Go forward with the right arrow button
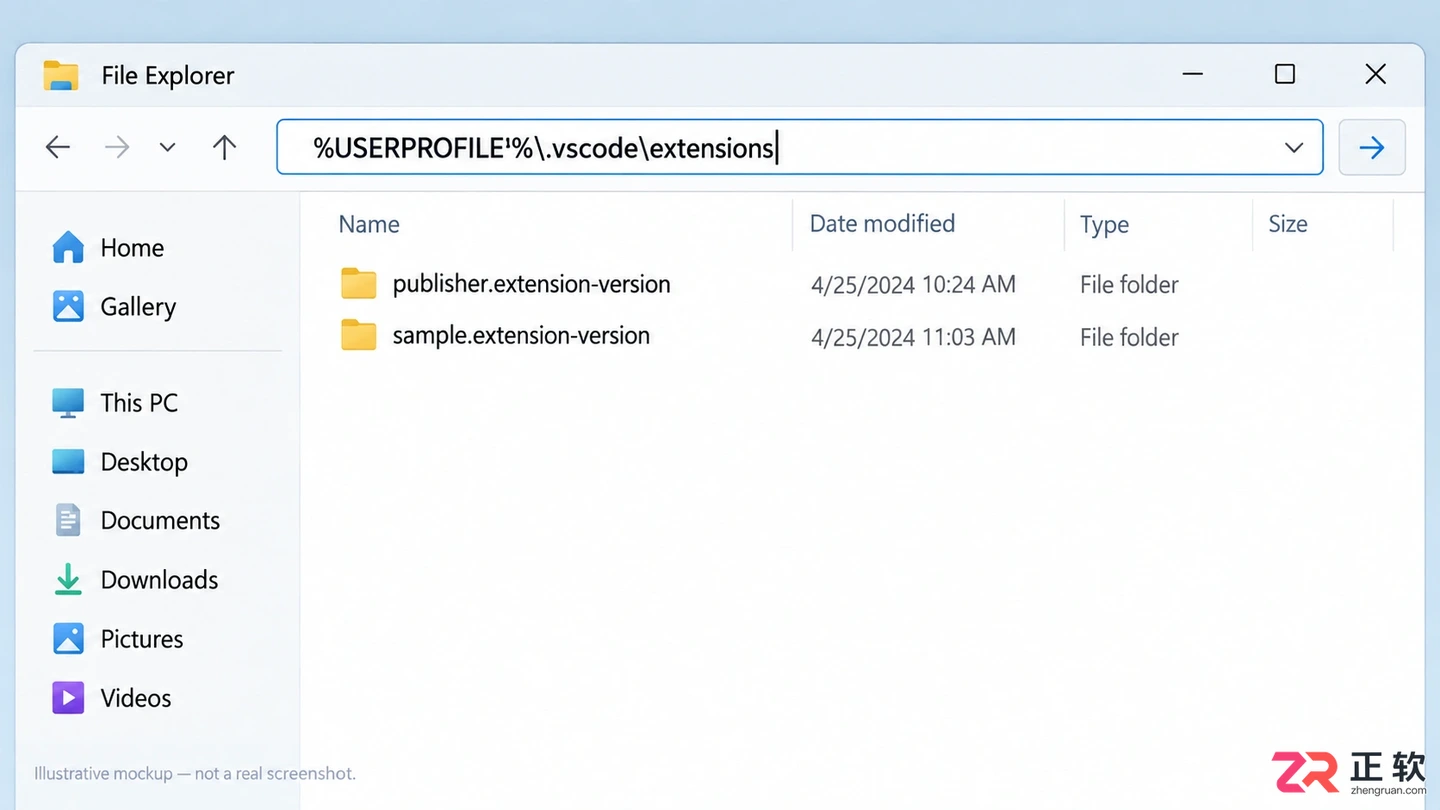Image resolution: width=1440 pixels, height=810 pixels. (x=117, y=148)
